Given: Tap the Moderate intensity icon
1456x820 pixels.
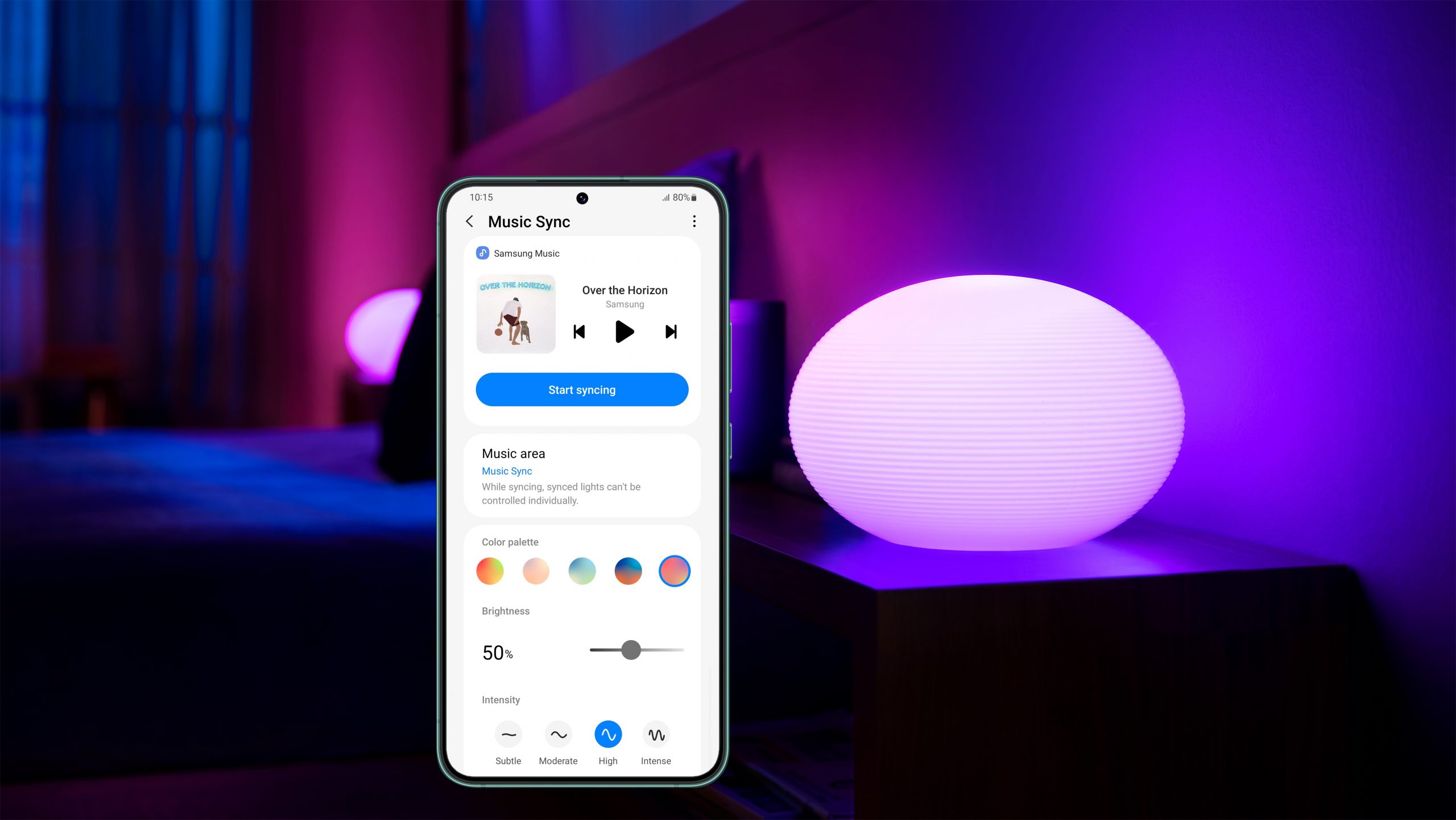Looking at the screenshot, I should (x=557, y=734).
